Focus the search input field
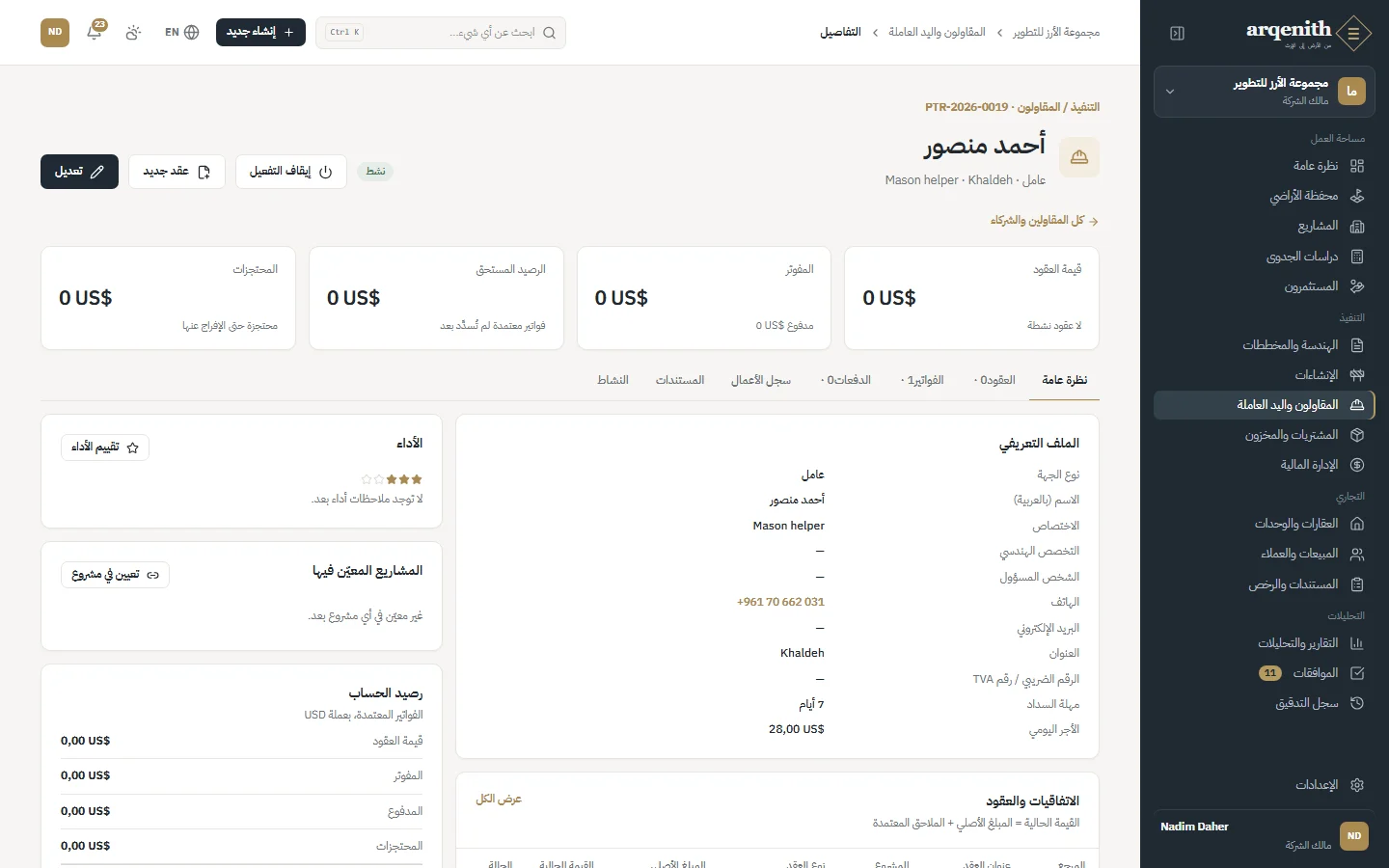The width and height of the screenshot is (1389, 868). pyautogui.click(x=441, y=33)
